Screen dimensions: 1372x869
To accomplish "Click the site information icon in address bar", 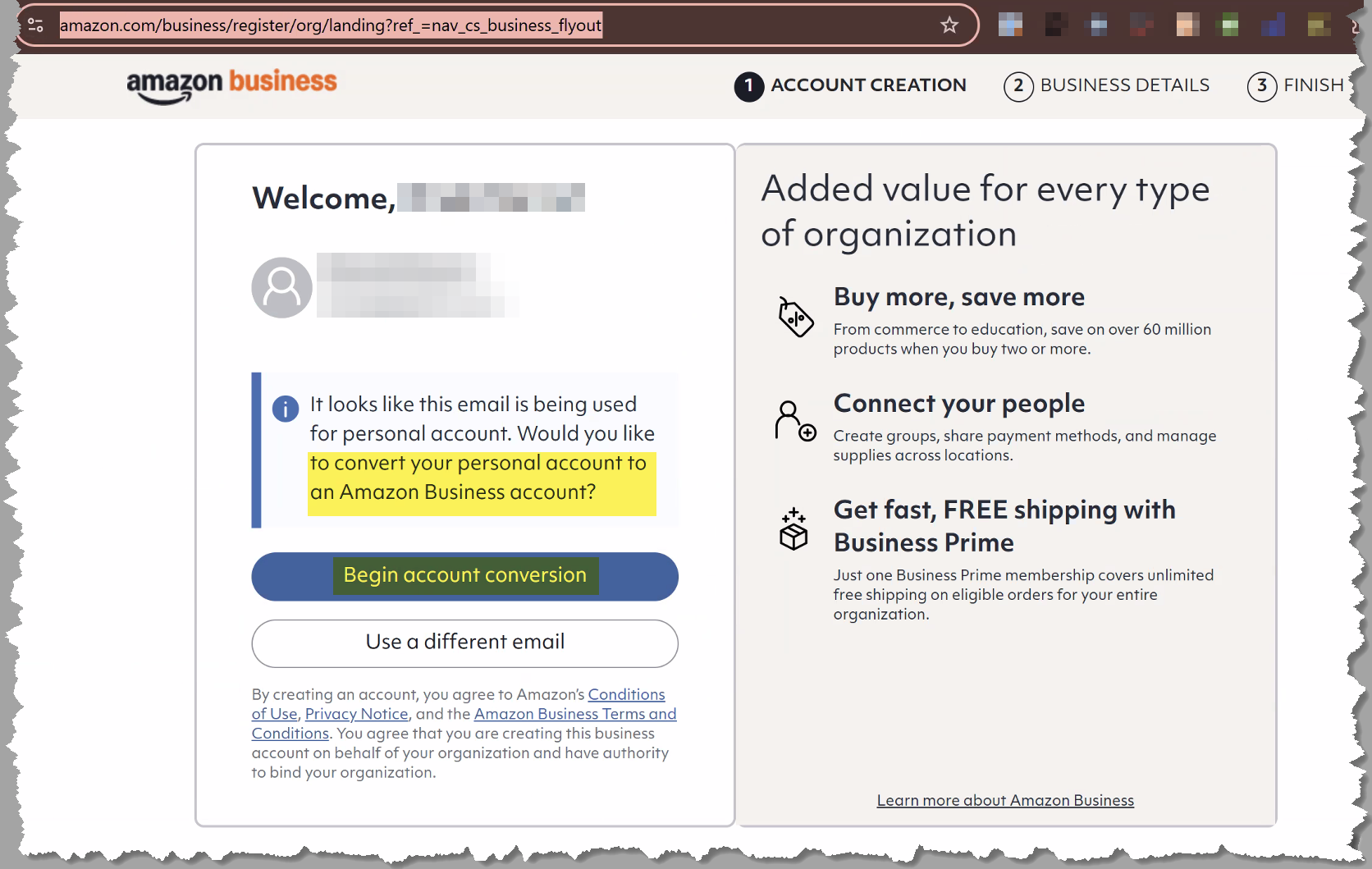I will pyautogui.click(x=35, y=25).
